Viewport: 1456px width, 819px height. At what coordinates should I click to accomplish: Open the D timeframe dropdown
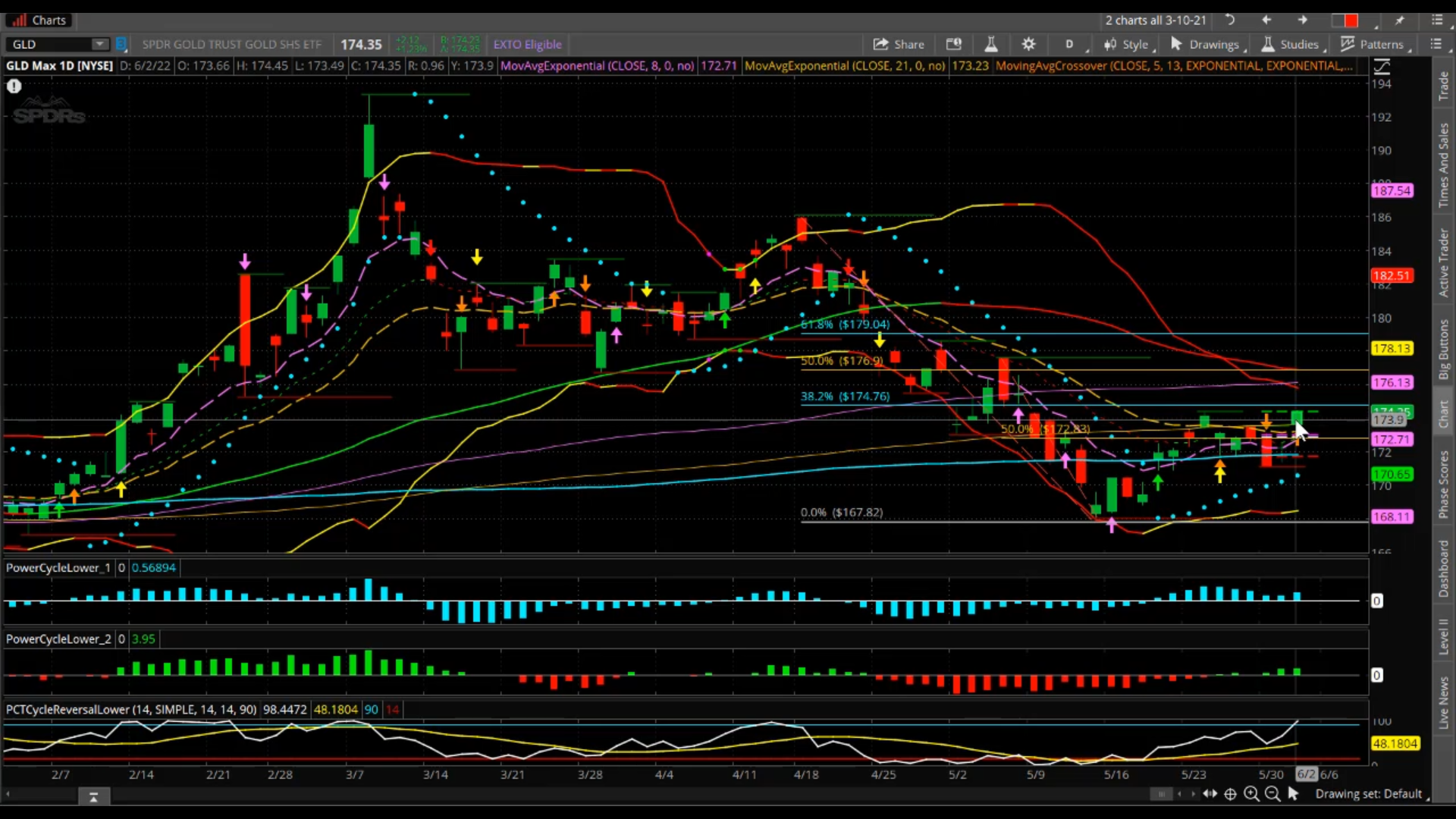pyautogui.click(x=1071, y=44)
